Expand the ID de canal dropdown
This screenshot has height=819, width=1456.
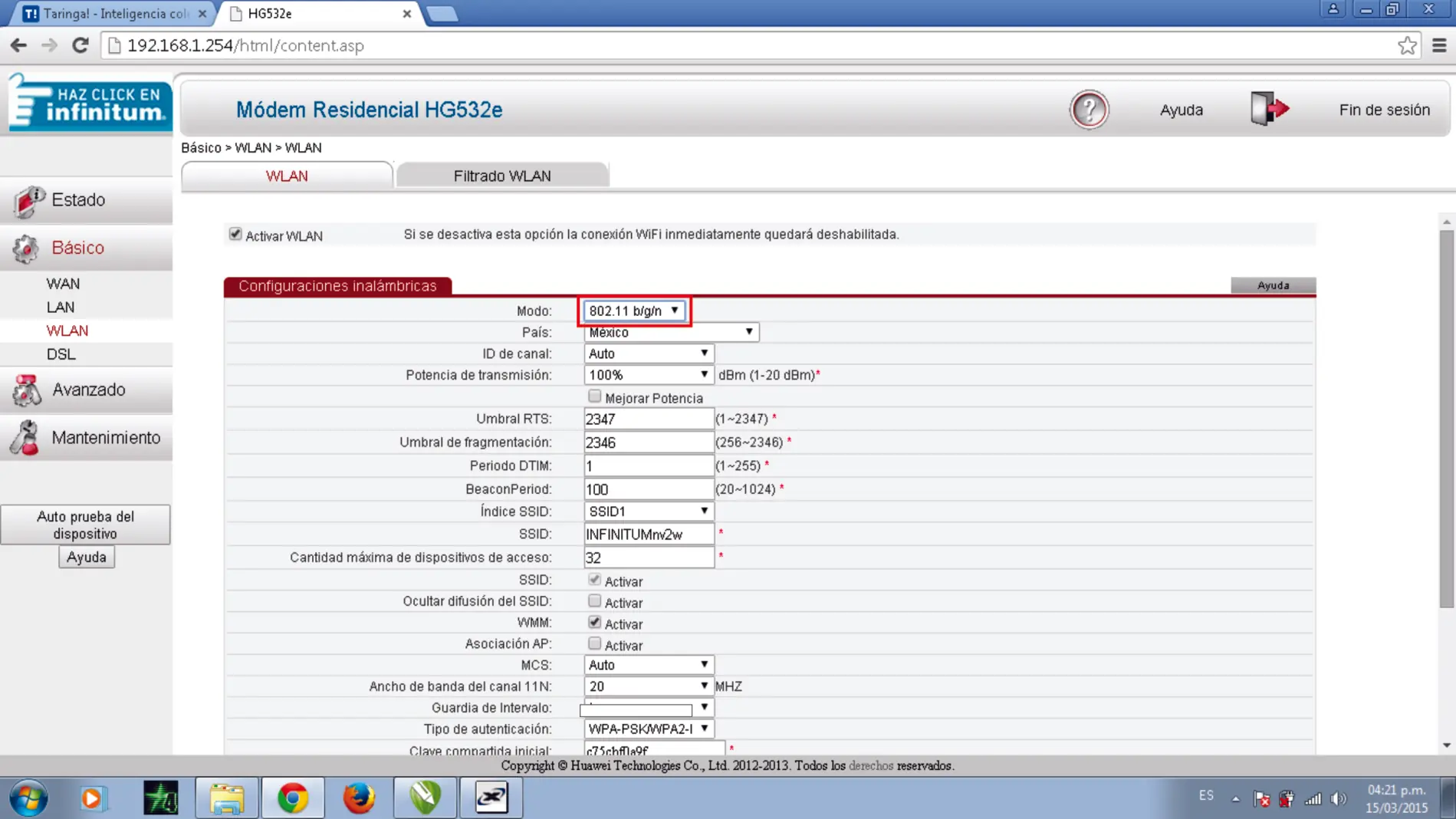649,354
